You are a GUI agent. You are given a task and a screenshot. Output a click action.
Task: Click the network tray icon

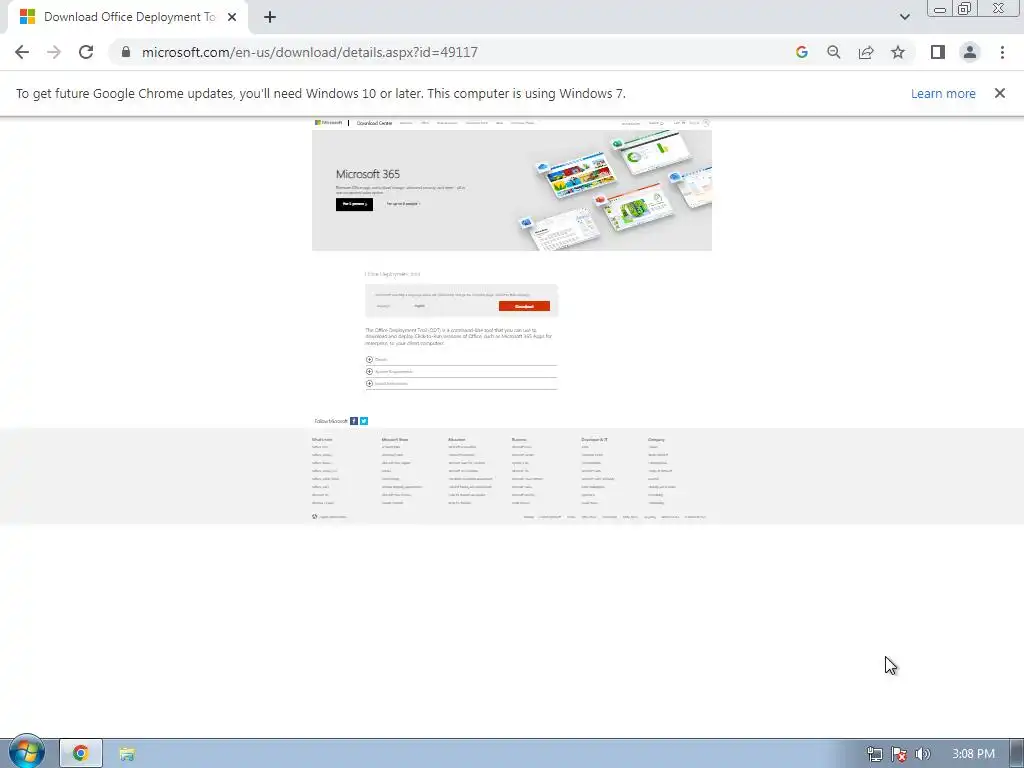pyautogui.click(x=874, y=754)
